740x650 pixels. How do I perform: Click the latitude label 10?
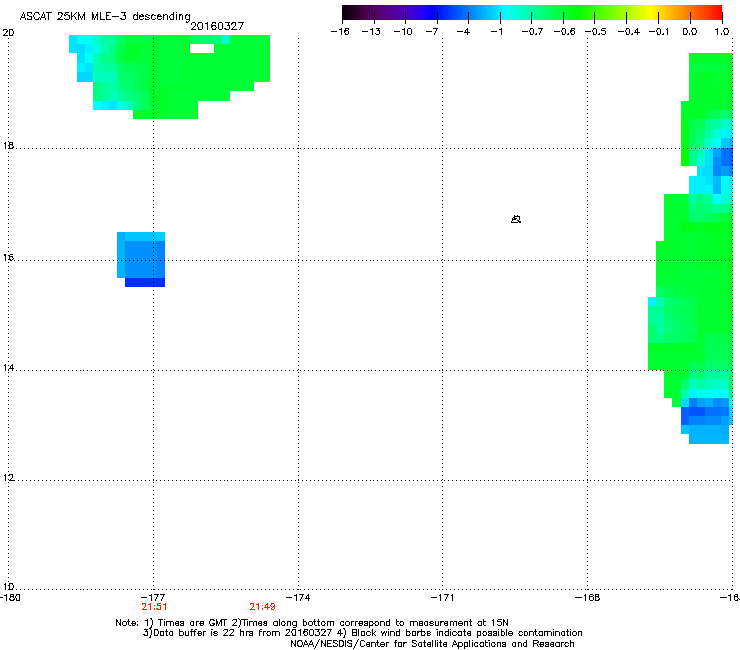[8, 587]
